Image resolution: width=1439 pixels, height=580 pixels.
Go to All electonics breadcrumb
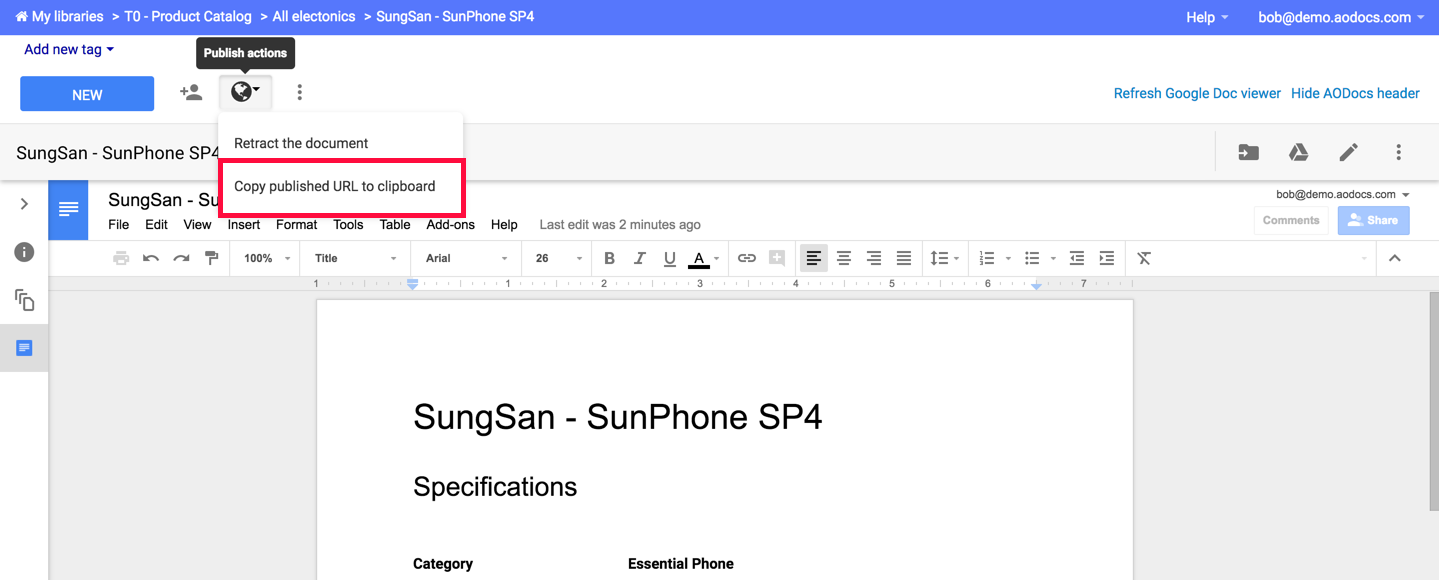tap(312, 17)
